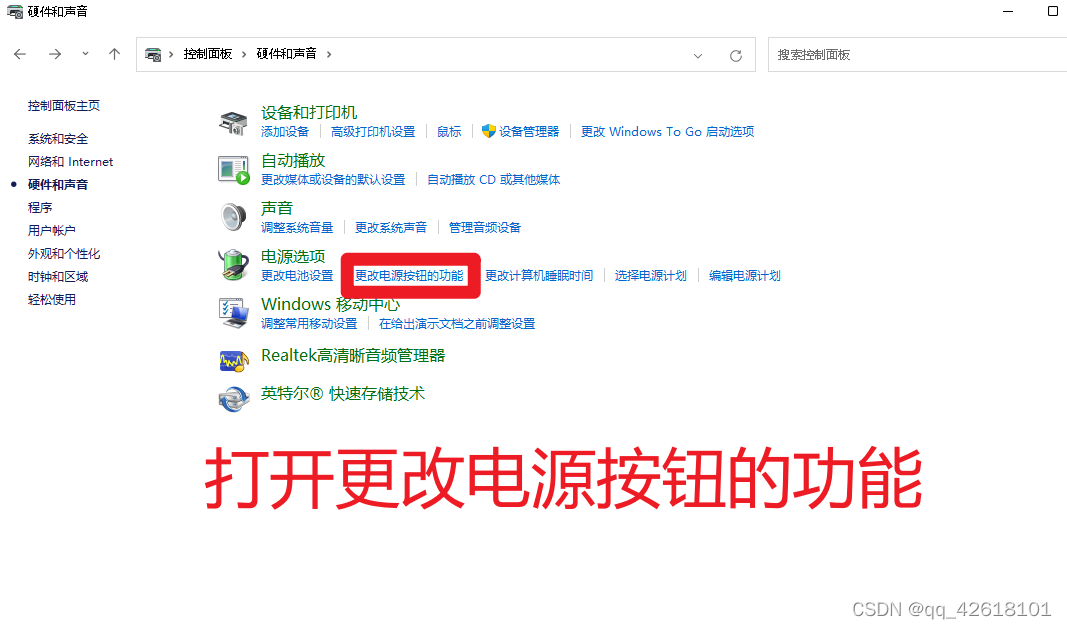
Task: Open the 电源选项 heading
Action: coord(293,257)
